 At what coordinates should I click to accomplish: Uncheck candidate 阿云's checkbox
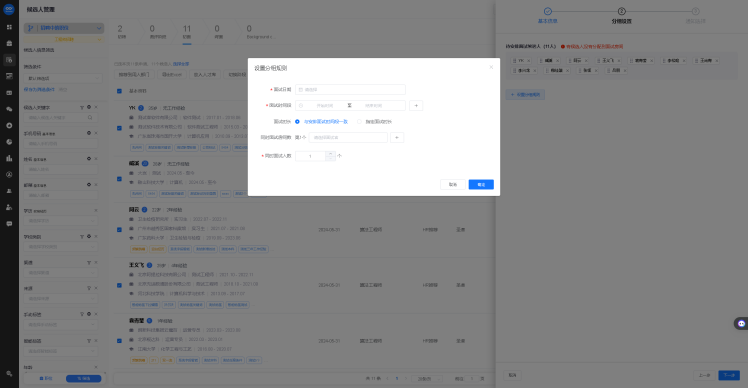[119, 230]
